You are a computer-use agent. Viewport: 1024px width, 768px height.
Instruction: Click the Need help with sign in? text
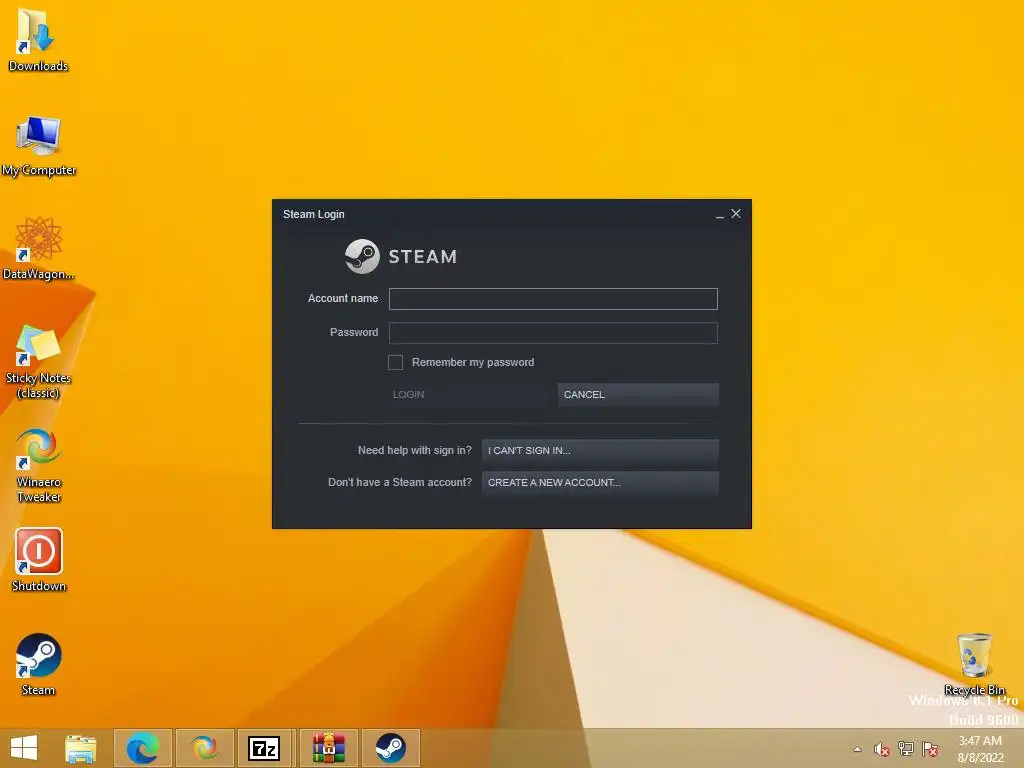pos(415,450)
